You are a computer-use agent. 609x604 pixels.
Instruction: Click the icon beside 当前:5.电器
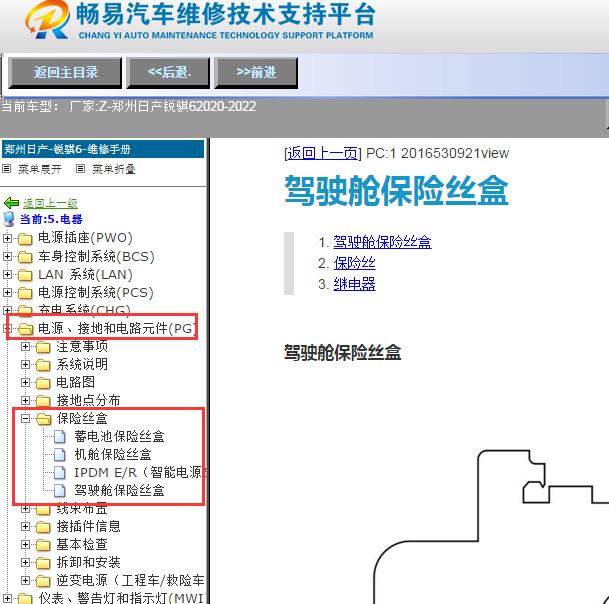pos(9,219)
